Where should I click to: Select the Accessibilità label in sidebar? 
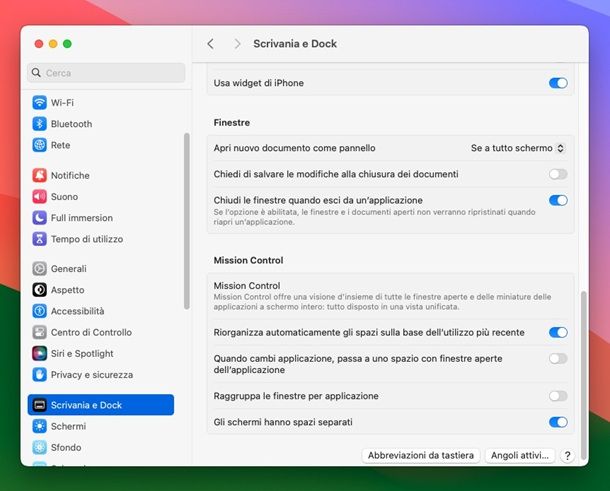pos(77,311)
